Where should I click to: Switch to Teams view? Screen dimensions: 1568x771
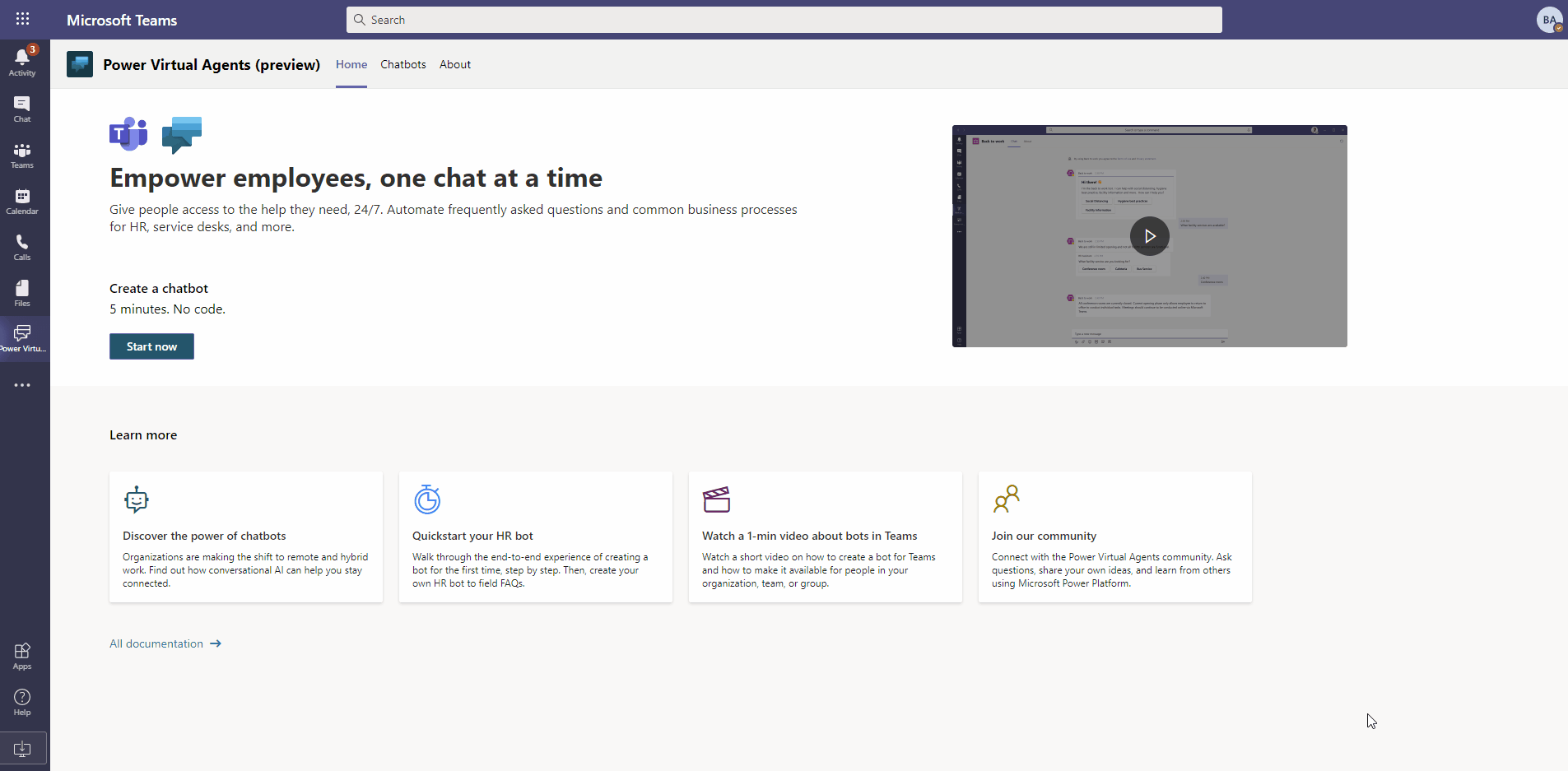(x=21, y=153)
